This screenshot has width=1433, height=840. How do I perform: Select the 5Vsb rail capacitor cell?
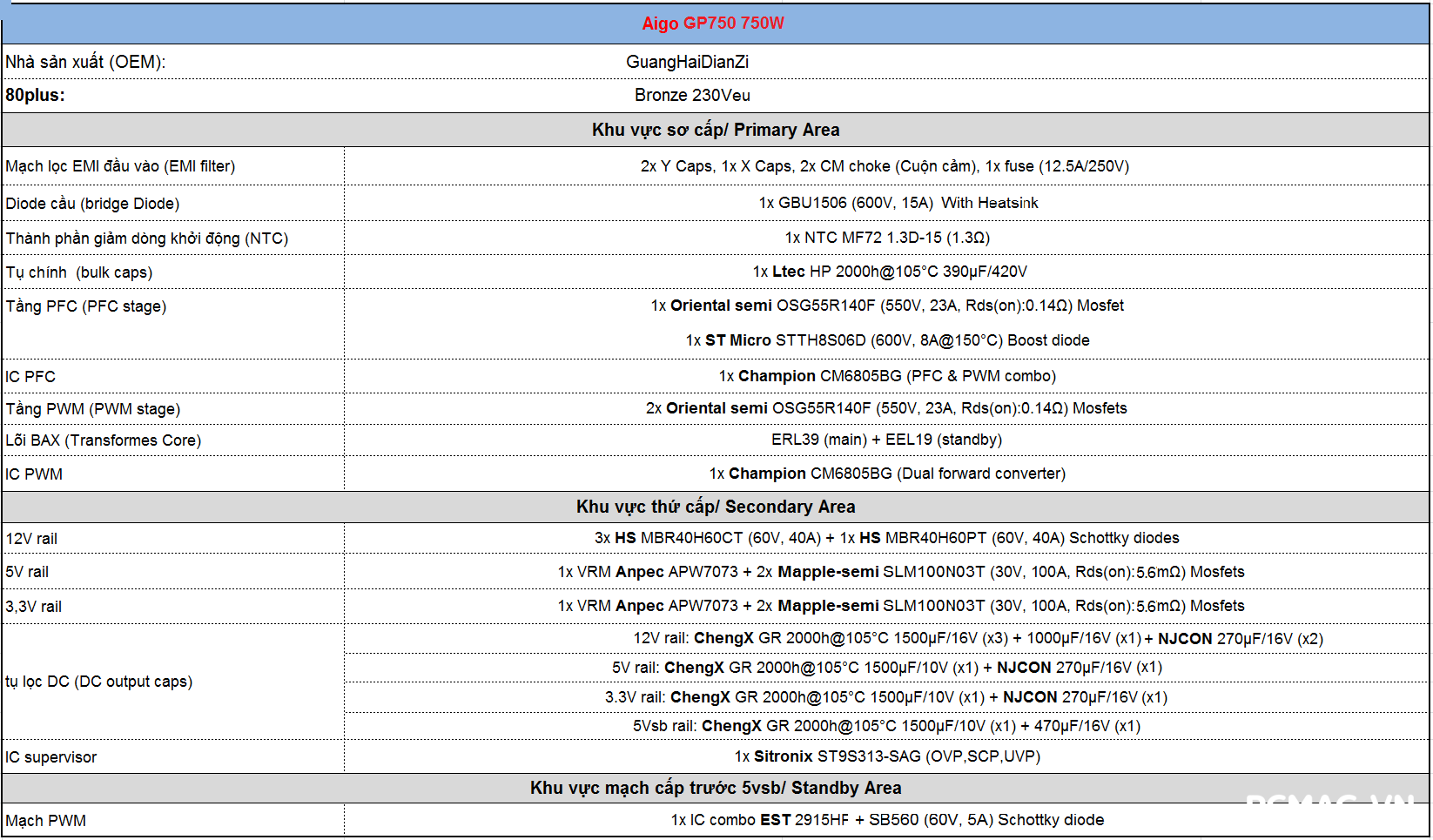[885, 726]
